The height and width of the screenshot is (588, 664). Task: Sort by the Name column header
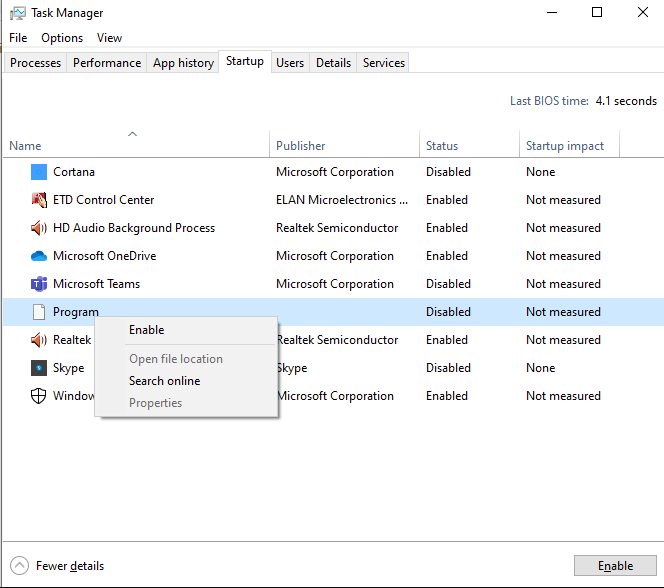pyautogui.click(x=136, y=144)
